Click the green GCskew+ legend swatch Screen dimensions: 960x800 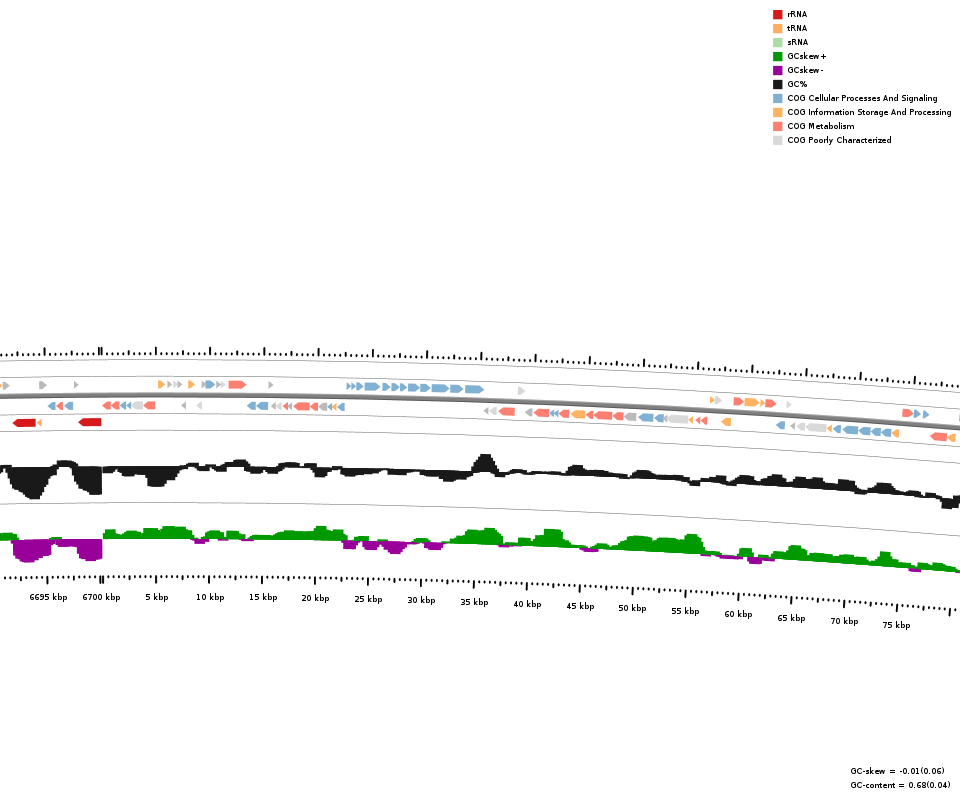pyautogui.click(x=777, y=56)
